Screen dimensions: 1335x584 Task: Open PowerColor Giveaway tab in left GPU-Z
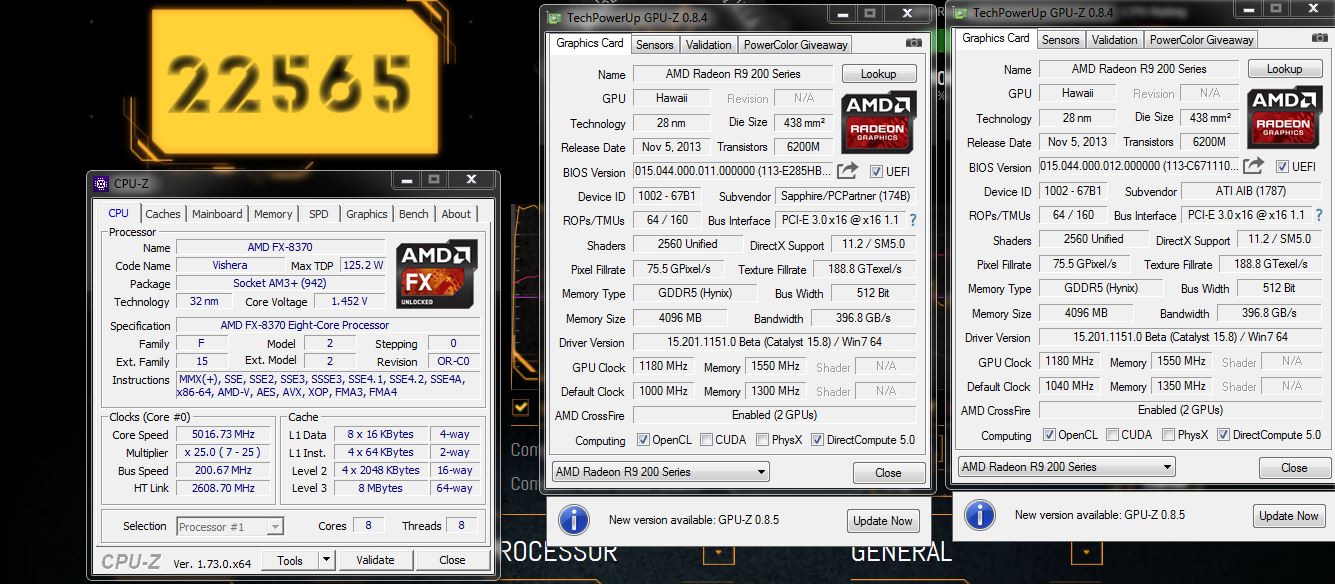point(795,45)
